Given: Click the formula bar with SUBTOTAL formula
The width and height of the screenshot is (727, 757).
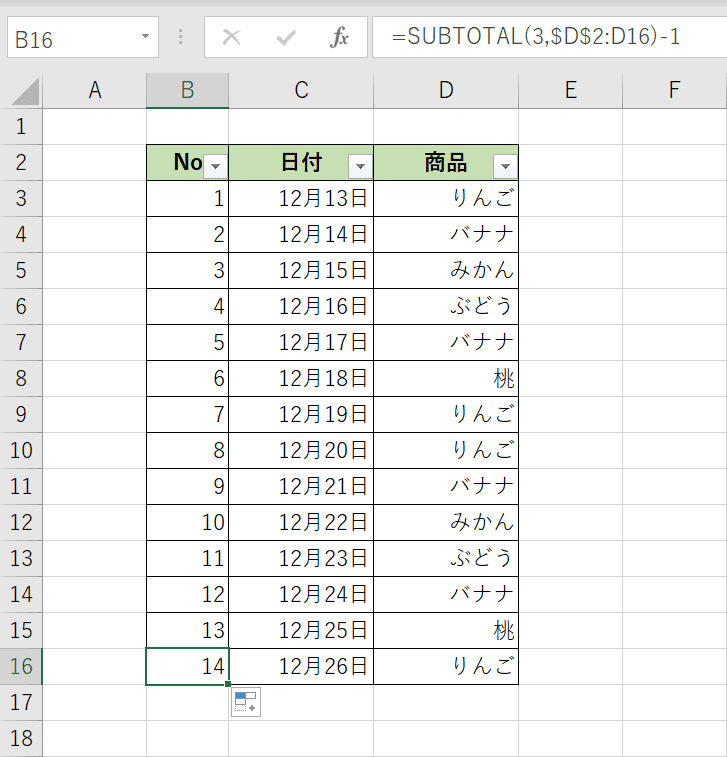Looking at the screenshot, I should coord(549,37).
